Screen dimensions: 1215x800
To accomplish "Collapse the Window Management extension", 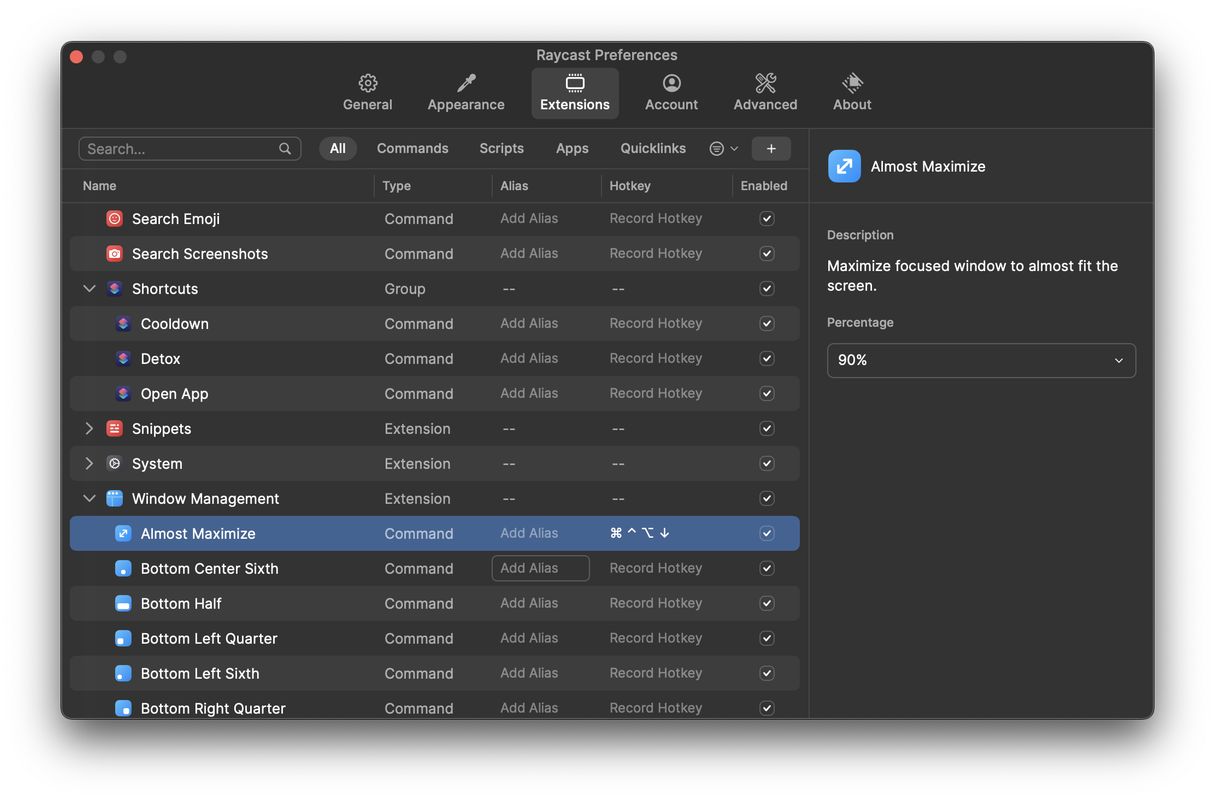I will point(89,498).
